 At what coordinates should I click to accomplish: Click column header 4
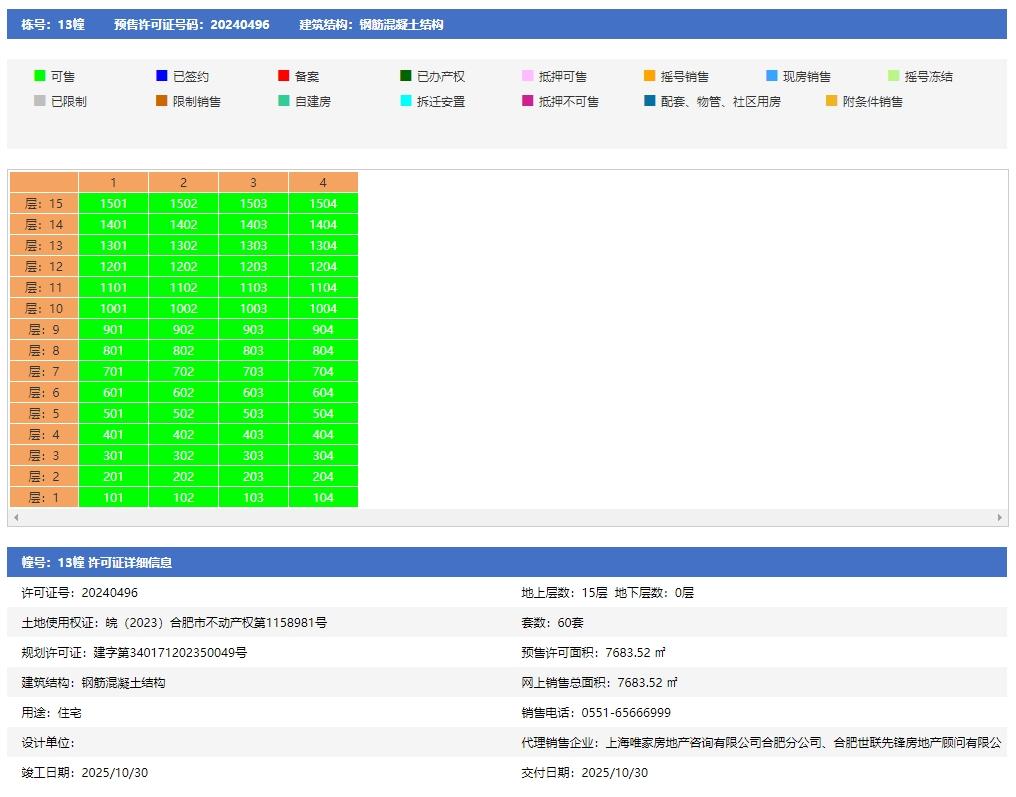coord(323,182)
